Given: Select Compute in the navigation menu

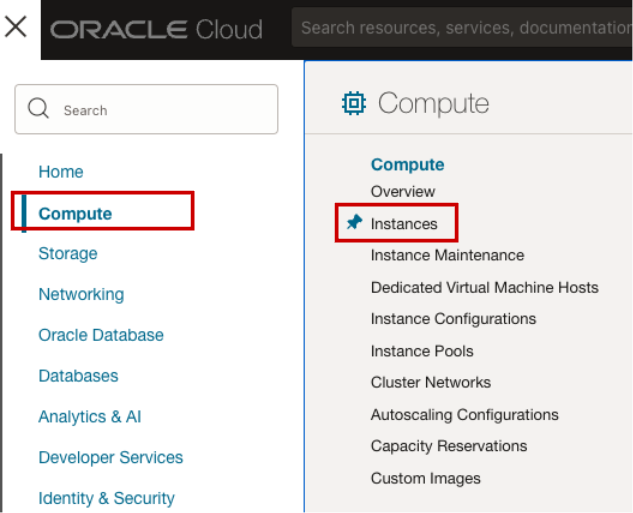Looking at the screenshot, I should tap(75, 213).
